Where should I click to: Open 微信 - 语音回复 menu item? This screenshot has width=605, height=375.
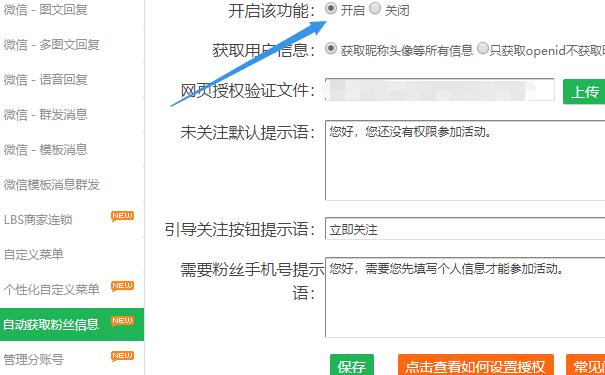pyautogui.click(x=46, y=79)
